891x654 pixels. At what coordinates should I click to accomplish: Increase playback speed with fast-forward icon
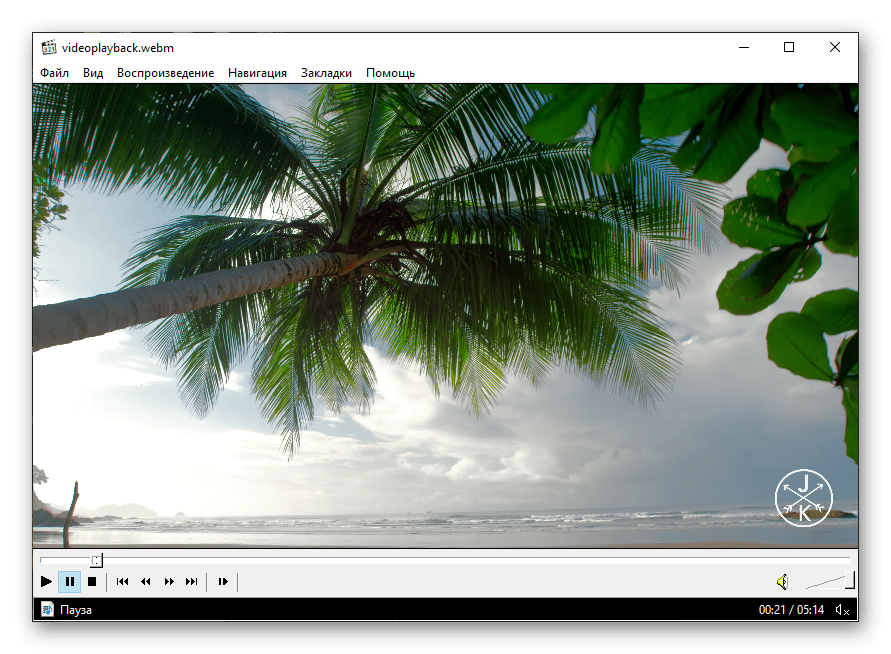(169, 581)
